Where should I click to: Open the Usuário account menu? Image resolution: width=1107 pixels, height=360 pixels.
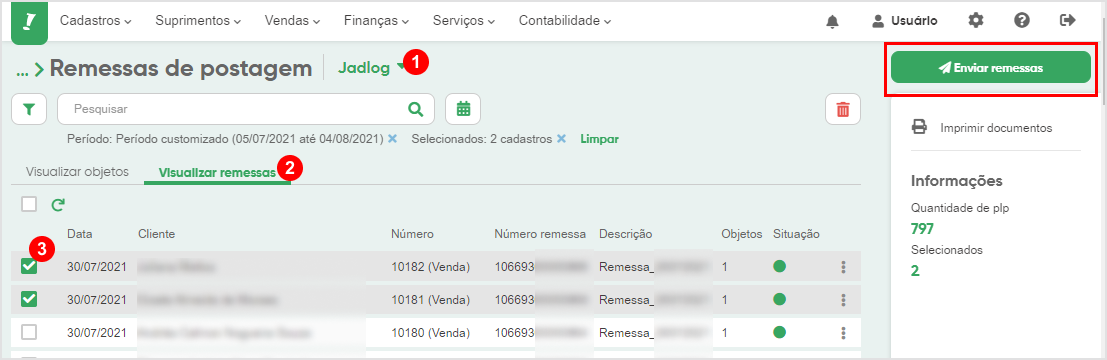tap(905, 21)
